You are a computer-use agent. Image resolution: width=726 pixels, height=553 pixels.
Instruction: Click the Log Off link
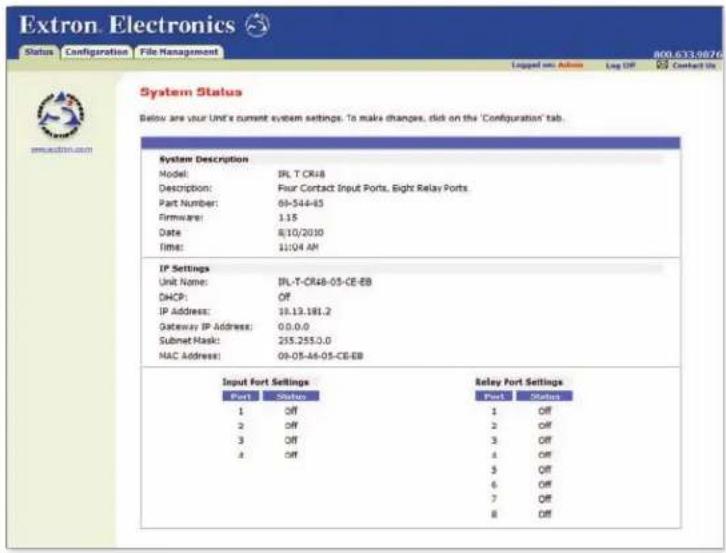[x=620, y=66]
